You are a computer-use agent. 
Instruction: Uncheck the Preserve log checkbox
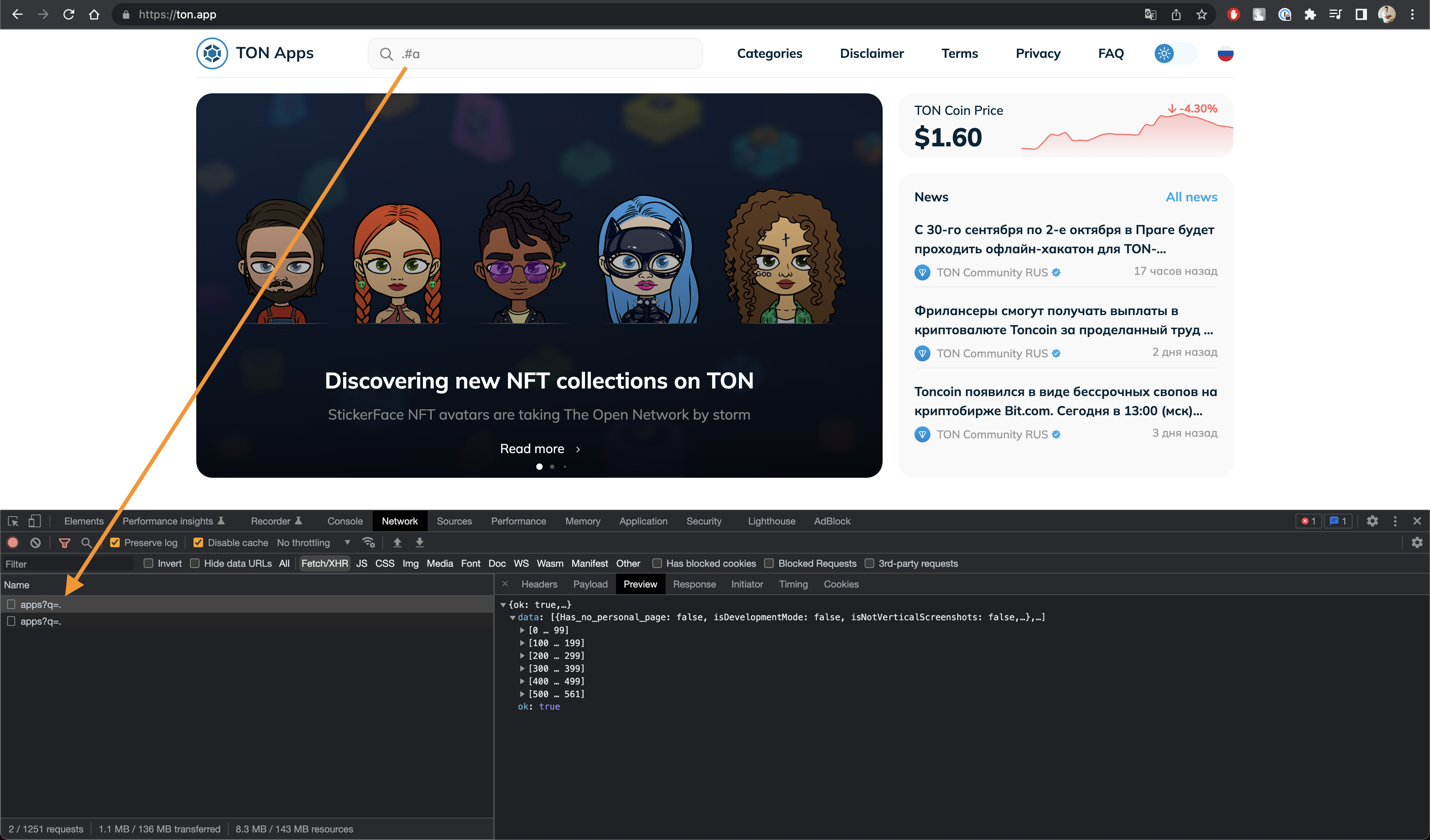[x=115, y=542]
